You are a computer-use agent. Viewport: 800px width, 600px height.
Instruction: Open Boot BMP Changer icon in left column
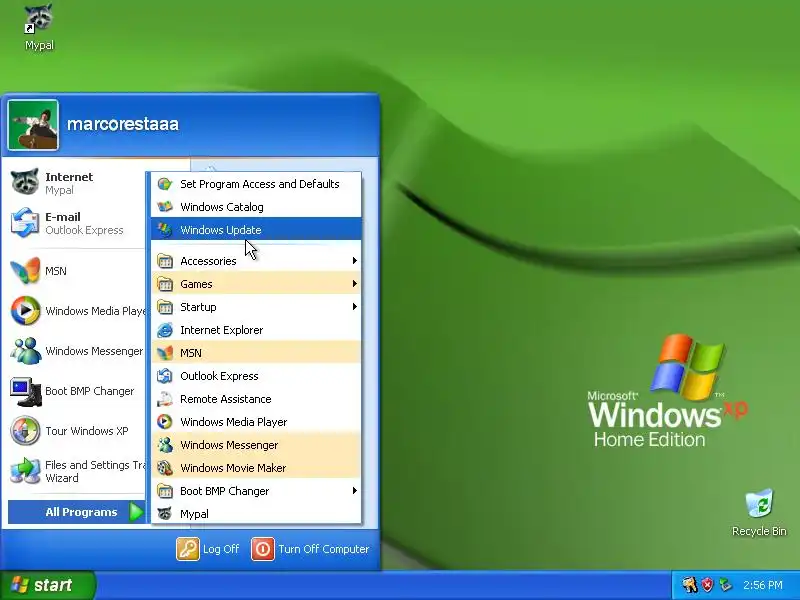26,391
